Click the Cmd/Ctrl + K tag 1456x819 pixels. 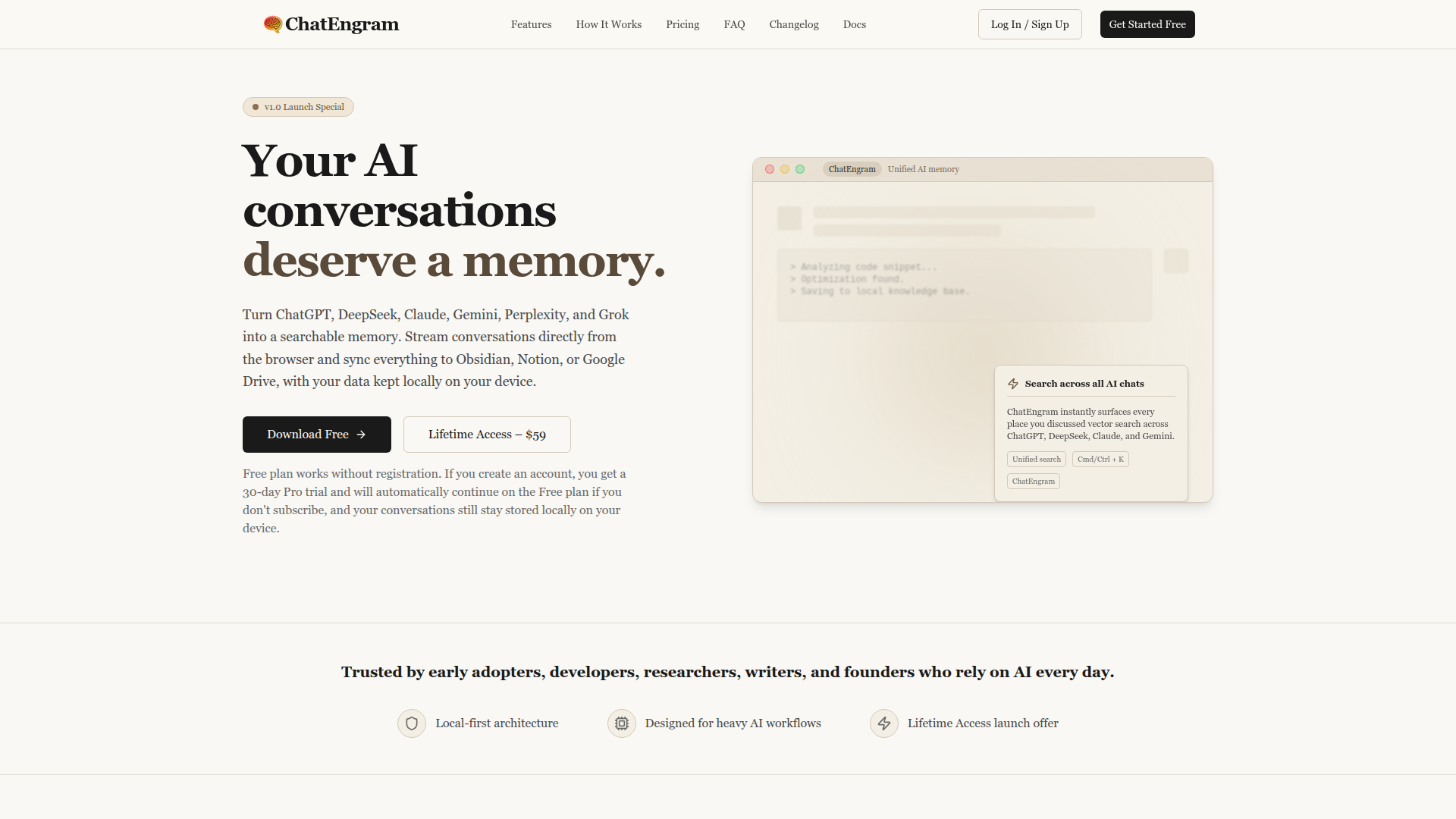pyautogui.click(x=1100, y=460)
